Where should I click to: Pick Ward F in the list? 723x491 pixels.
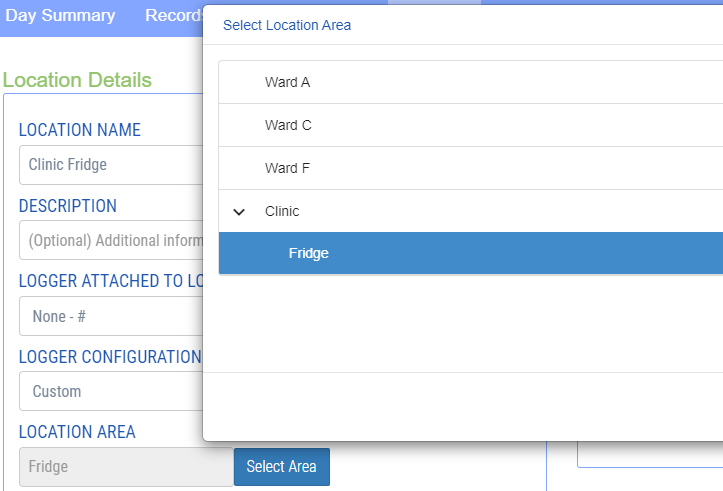pos(287,168)
